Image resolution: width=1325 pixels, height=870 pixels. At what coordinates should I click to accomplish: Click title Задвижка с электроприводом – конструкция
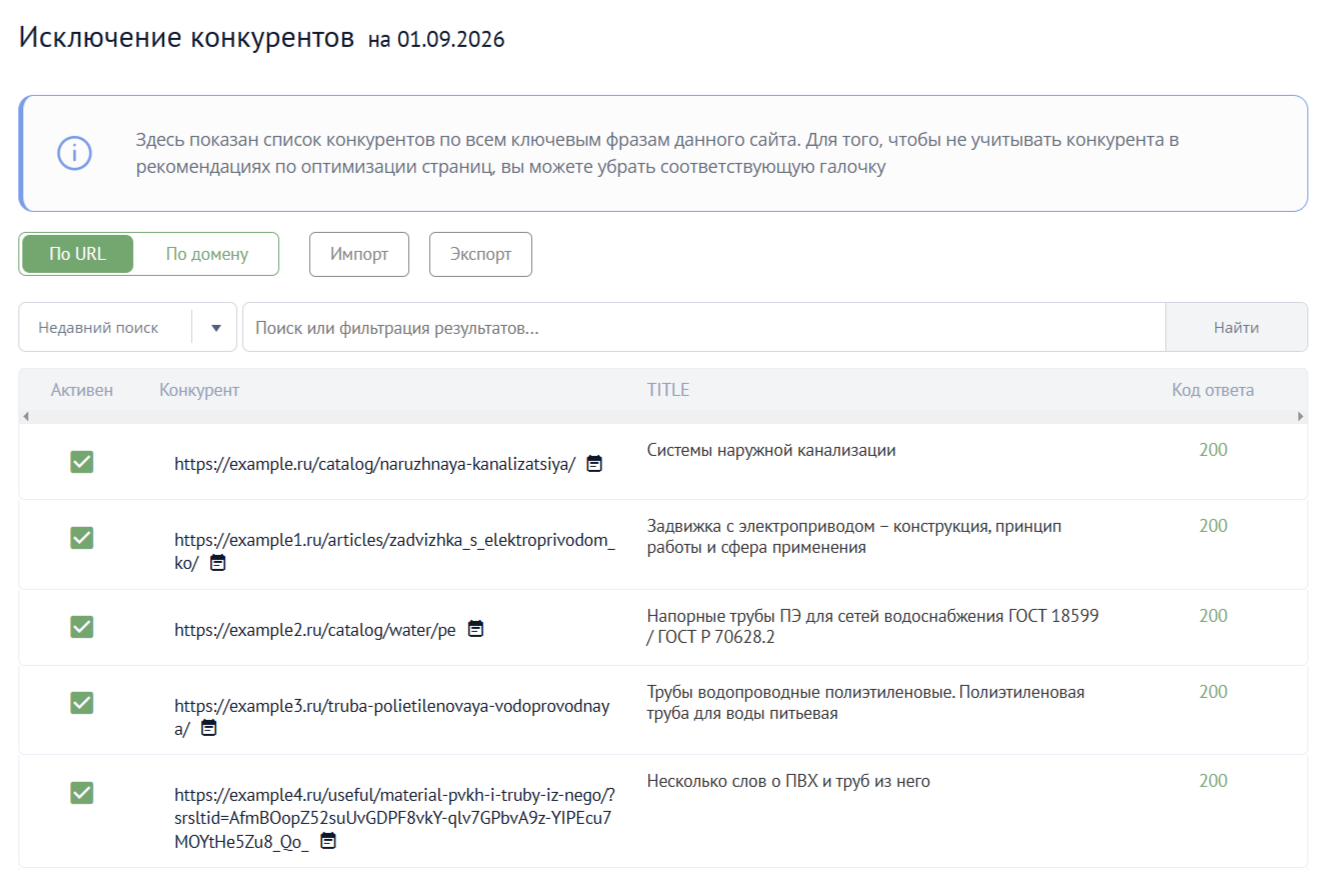855,537
